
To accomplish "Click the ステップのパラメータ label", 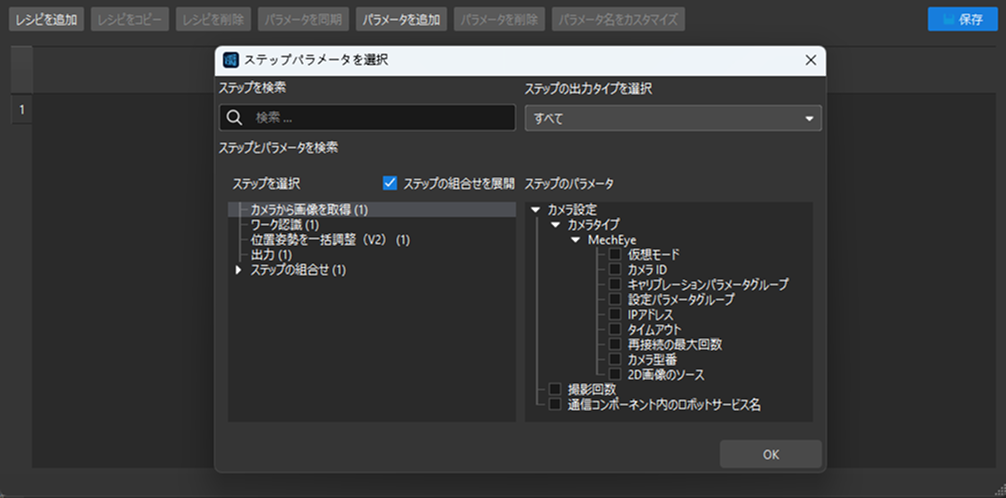I will tap(569, 184).
